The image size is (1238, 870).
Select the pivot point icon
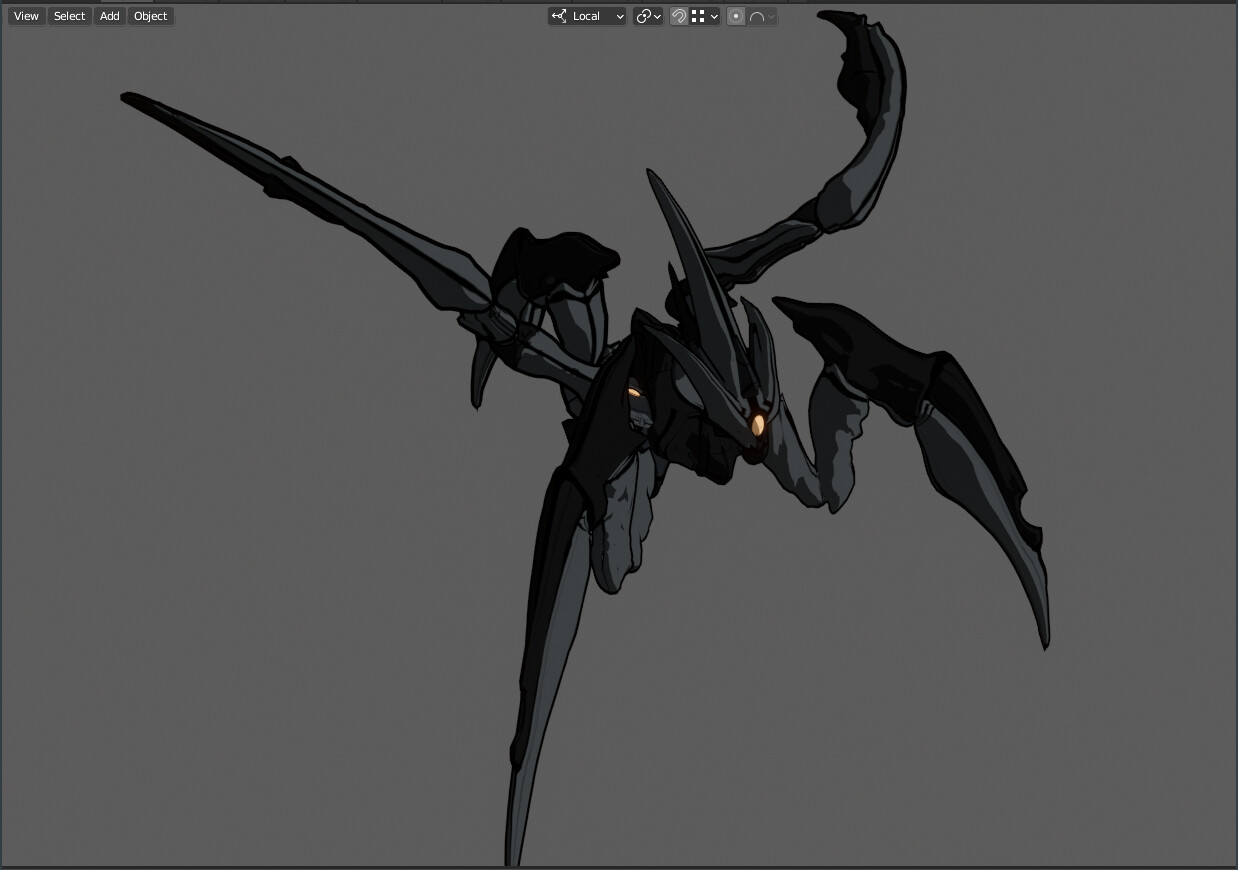click(646, 16)
